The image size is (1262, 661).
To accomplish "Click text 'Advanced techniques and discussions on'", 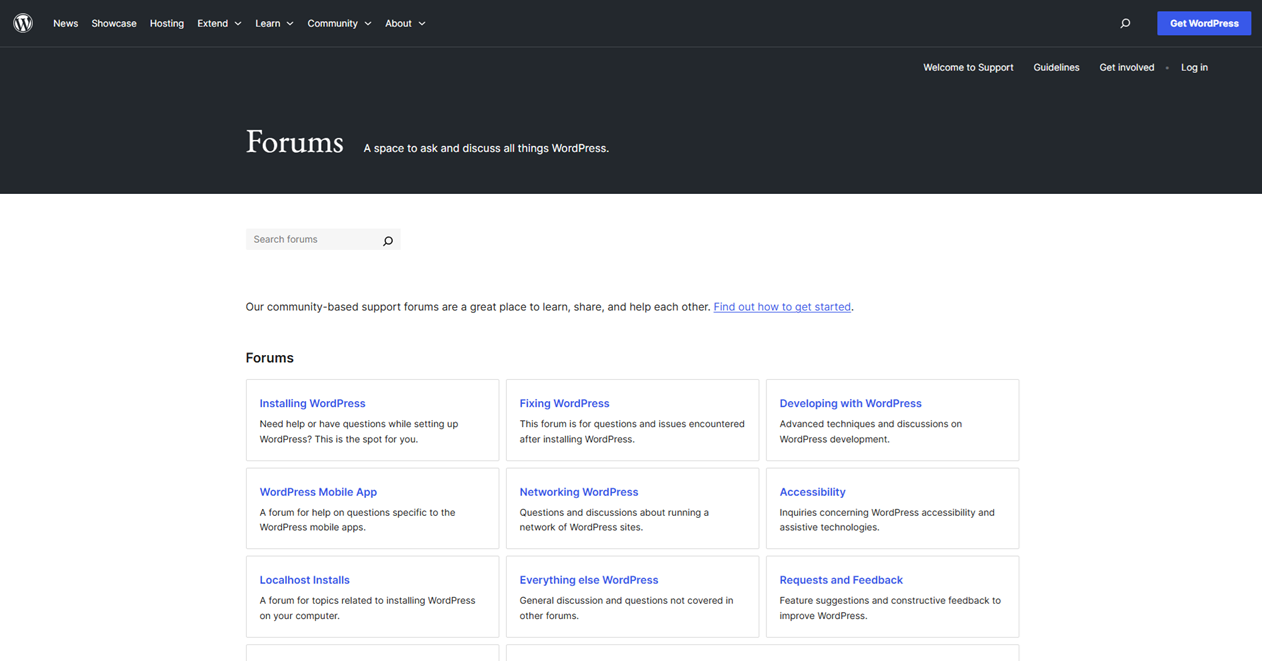I will (870, 424).
